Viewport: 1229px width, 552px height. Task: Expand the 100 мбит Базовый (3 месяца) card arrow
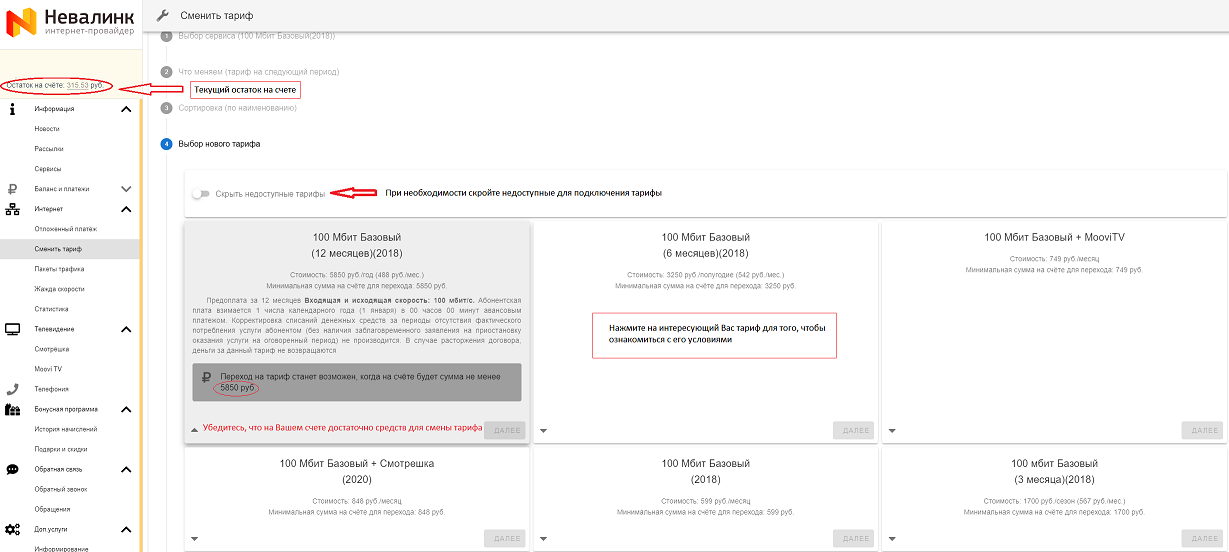tap(891, 539)
